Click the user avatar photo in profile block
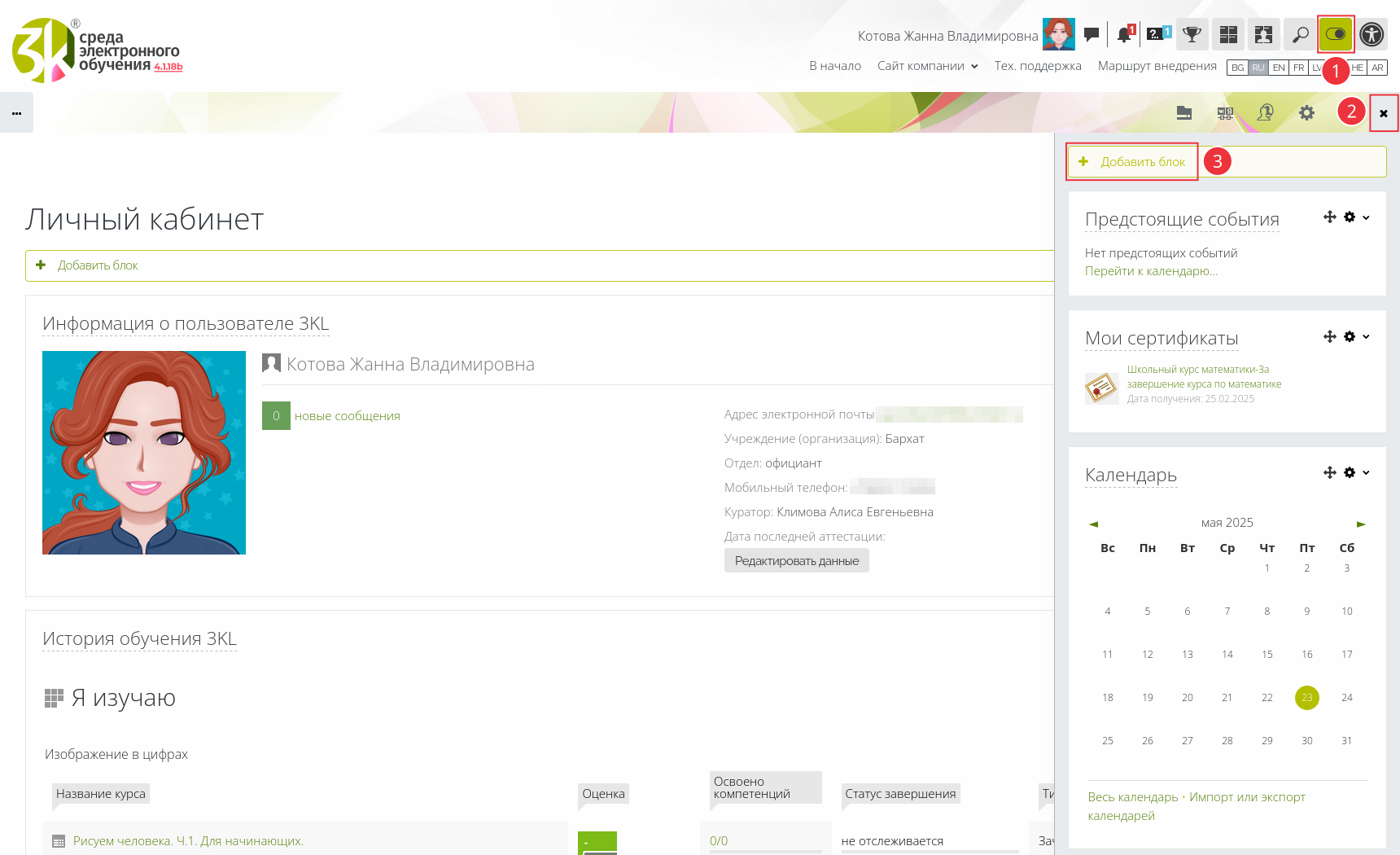The height and width of the screenshot is (855, 1400). point(144,453)
